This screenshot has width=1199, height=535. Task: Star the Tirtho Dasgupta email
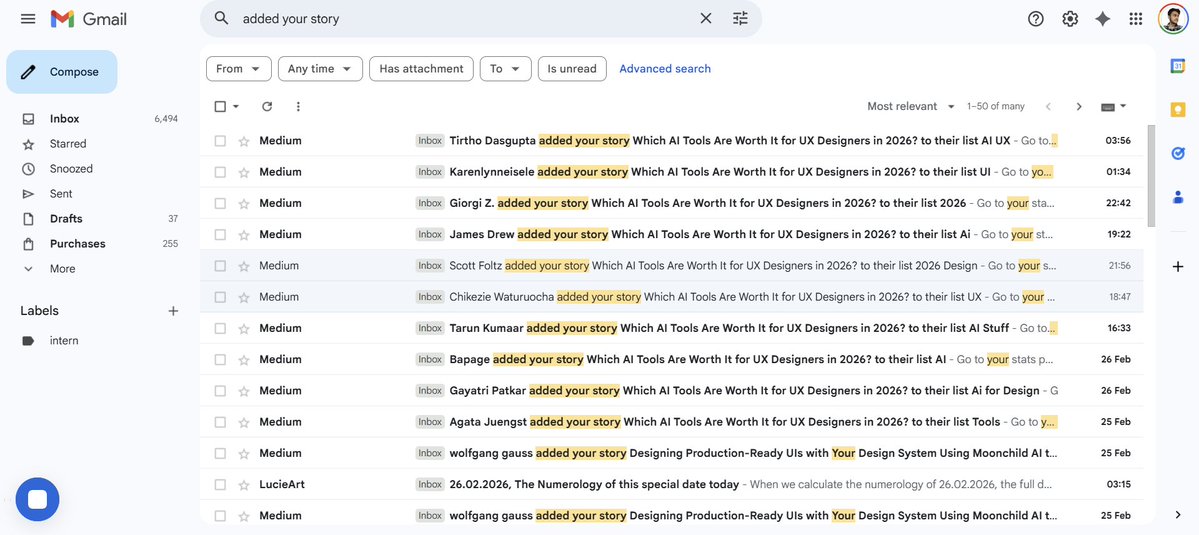(244, 141)
